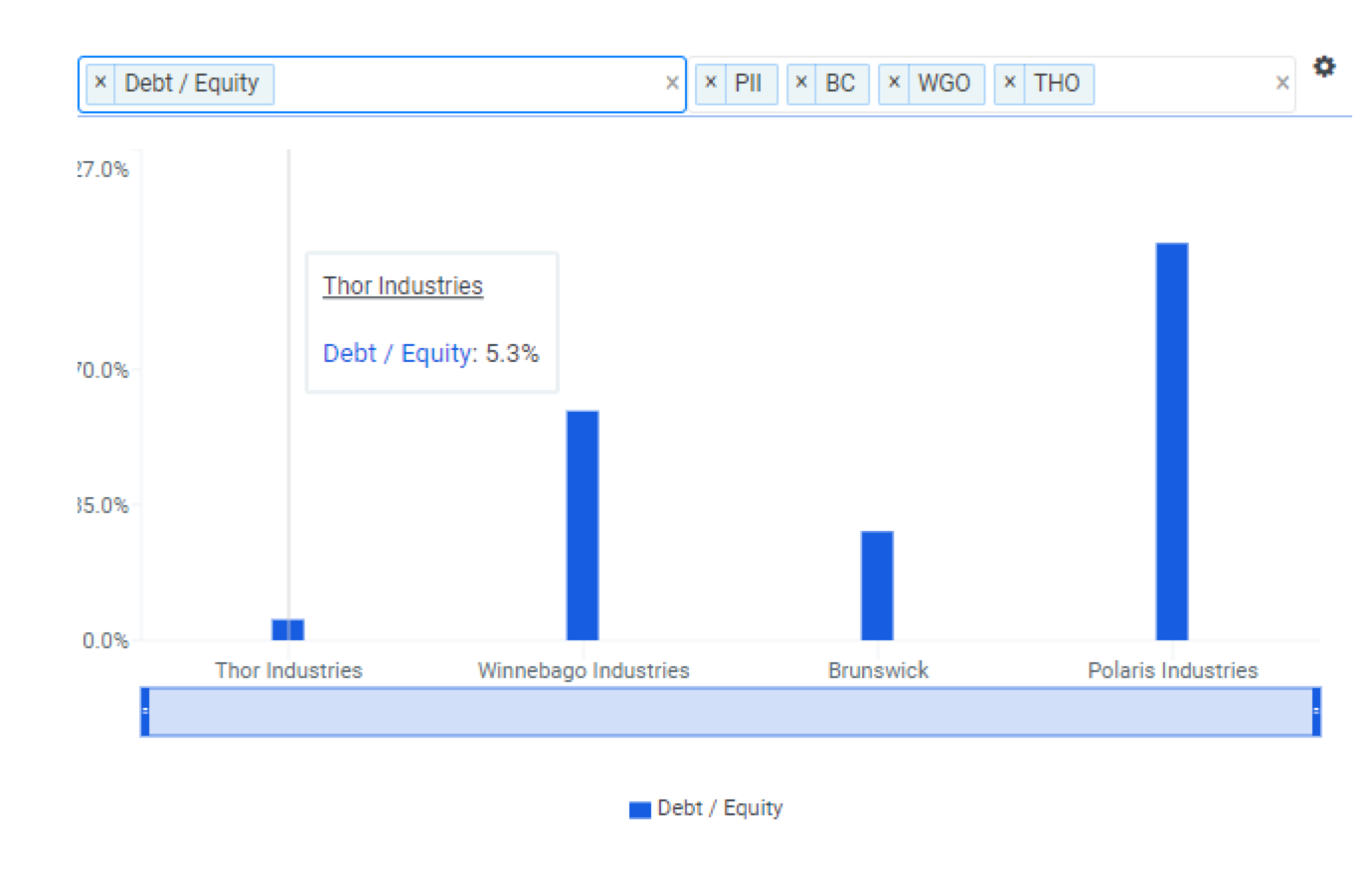Click the Polaris Industries bar
Viewport: 1372px width, 869px height.
click(x=1172, y=441)
